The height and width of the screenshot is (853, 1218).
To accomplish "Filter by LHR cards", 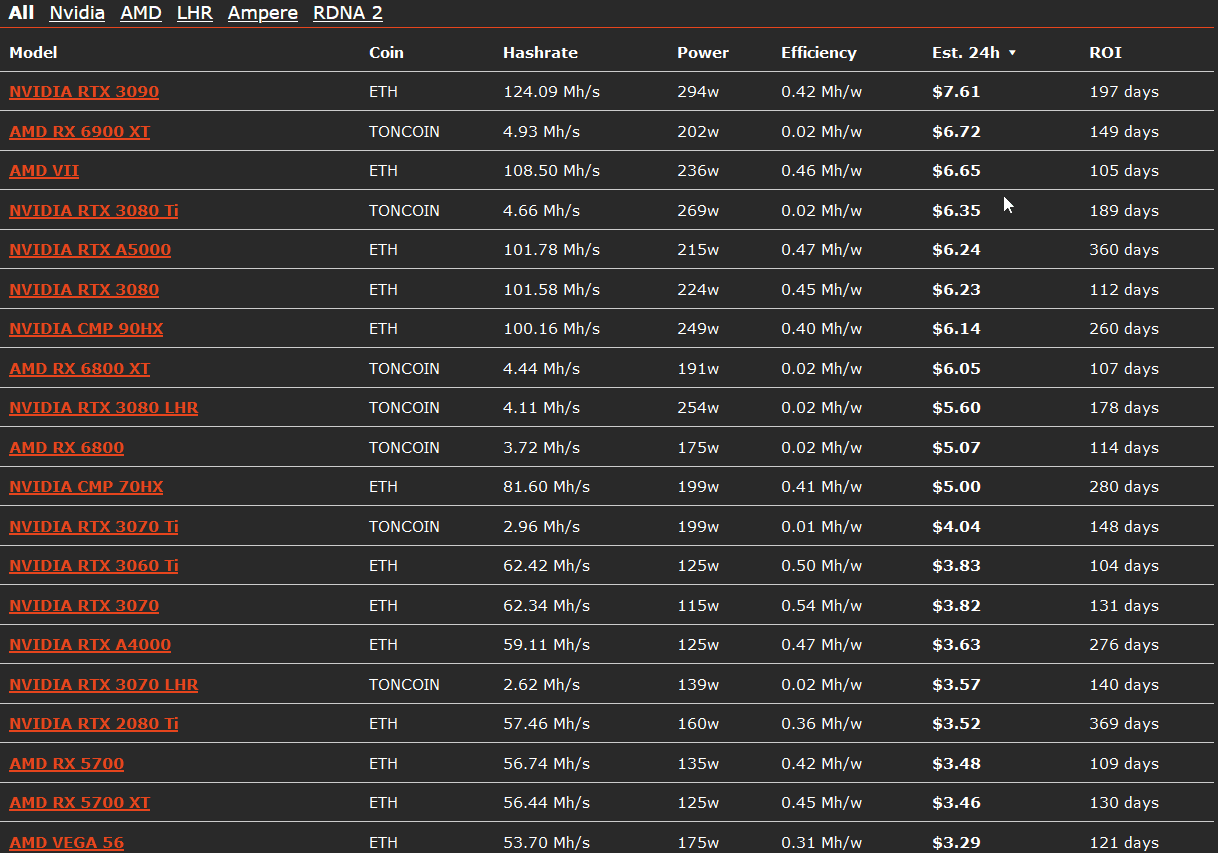I will 195,13.
